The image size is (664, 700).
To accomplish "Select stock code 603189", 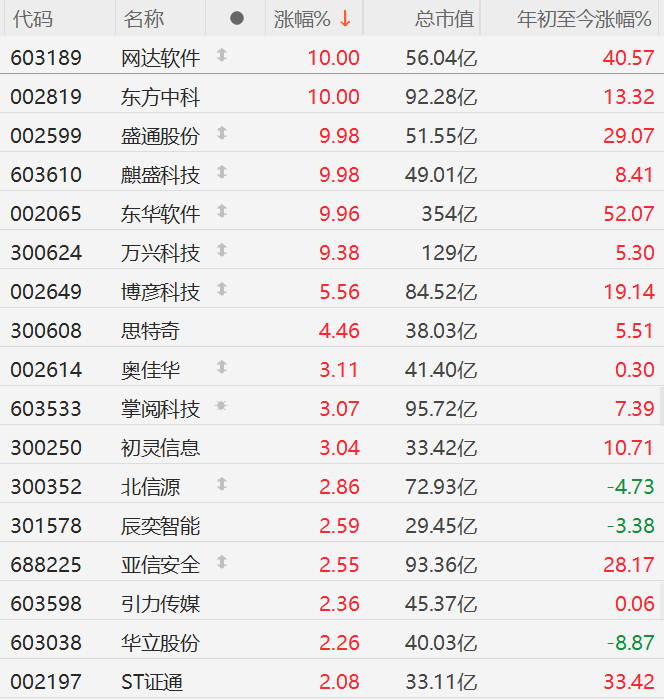I will [46, 58].
